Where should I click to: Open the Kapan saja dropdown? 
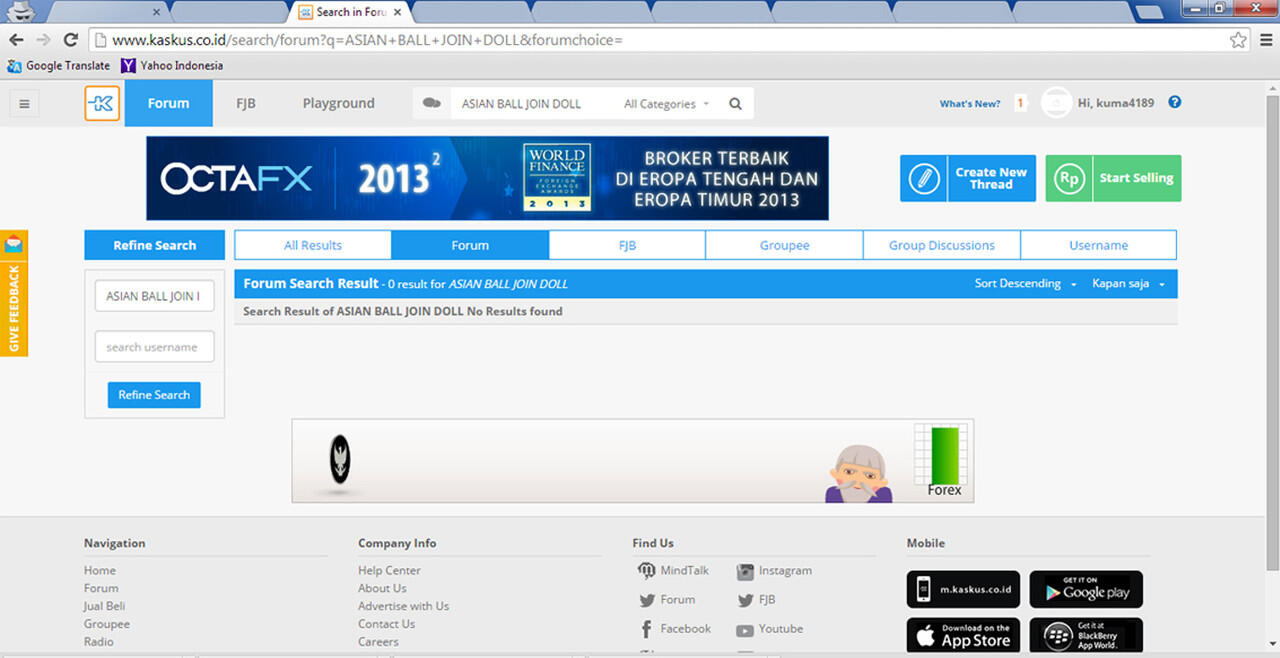click(1129, 284)
